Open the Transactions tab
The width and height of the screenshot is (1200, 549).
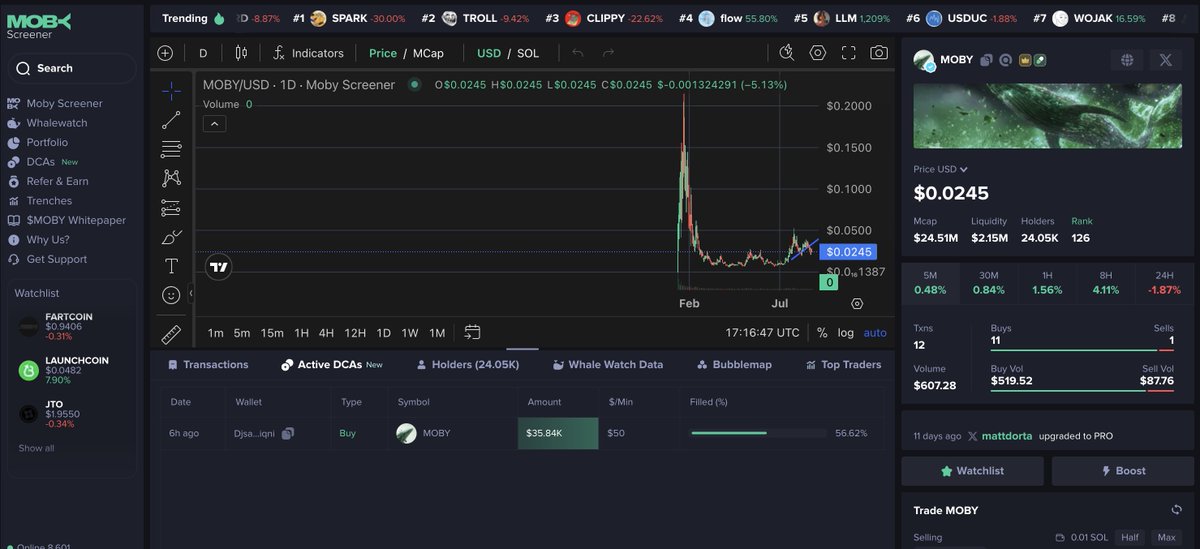(x=208, y=365)
